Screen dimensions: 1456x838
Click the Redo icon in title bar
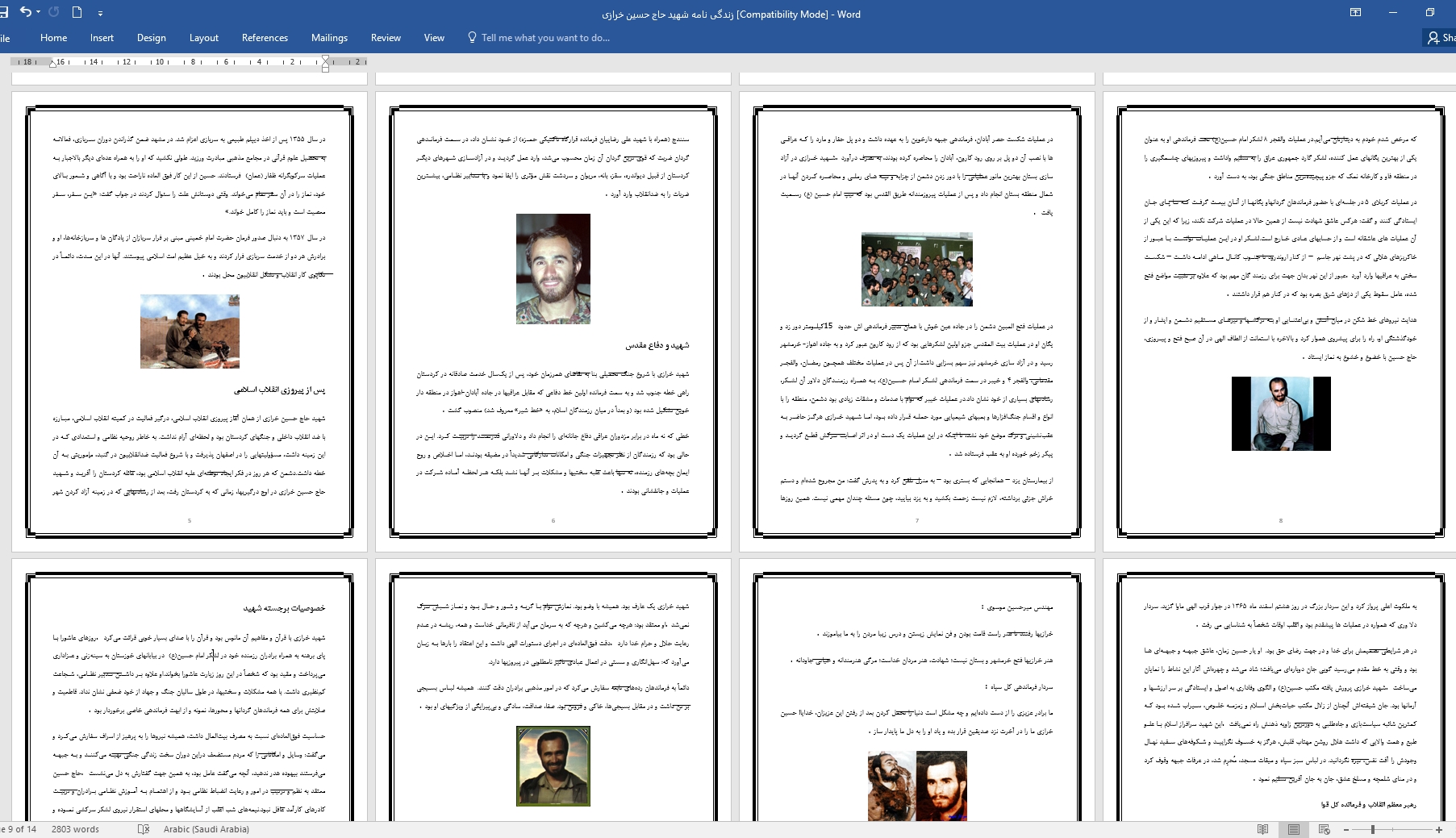pos(54,12)
